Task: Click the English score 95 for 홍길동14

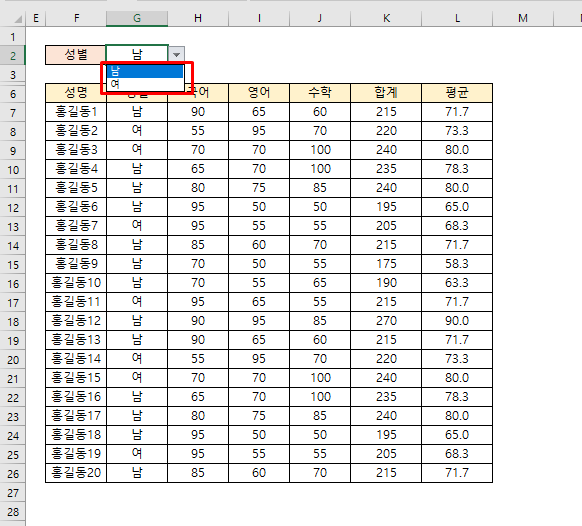Action: tap(259, 359)
